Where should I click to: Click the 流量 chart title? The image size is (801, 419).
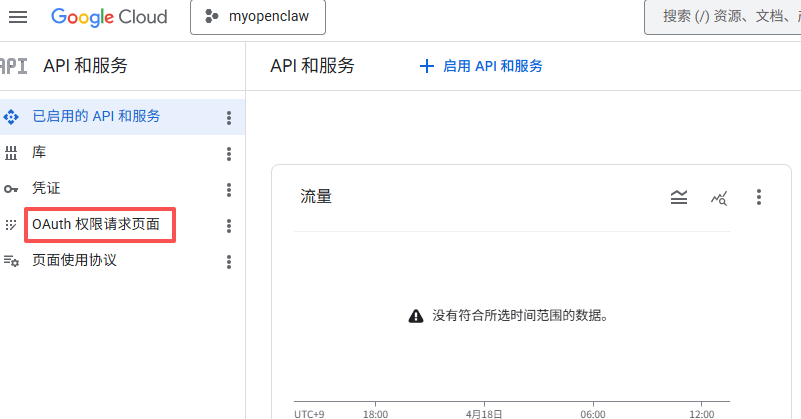(316, 197)
